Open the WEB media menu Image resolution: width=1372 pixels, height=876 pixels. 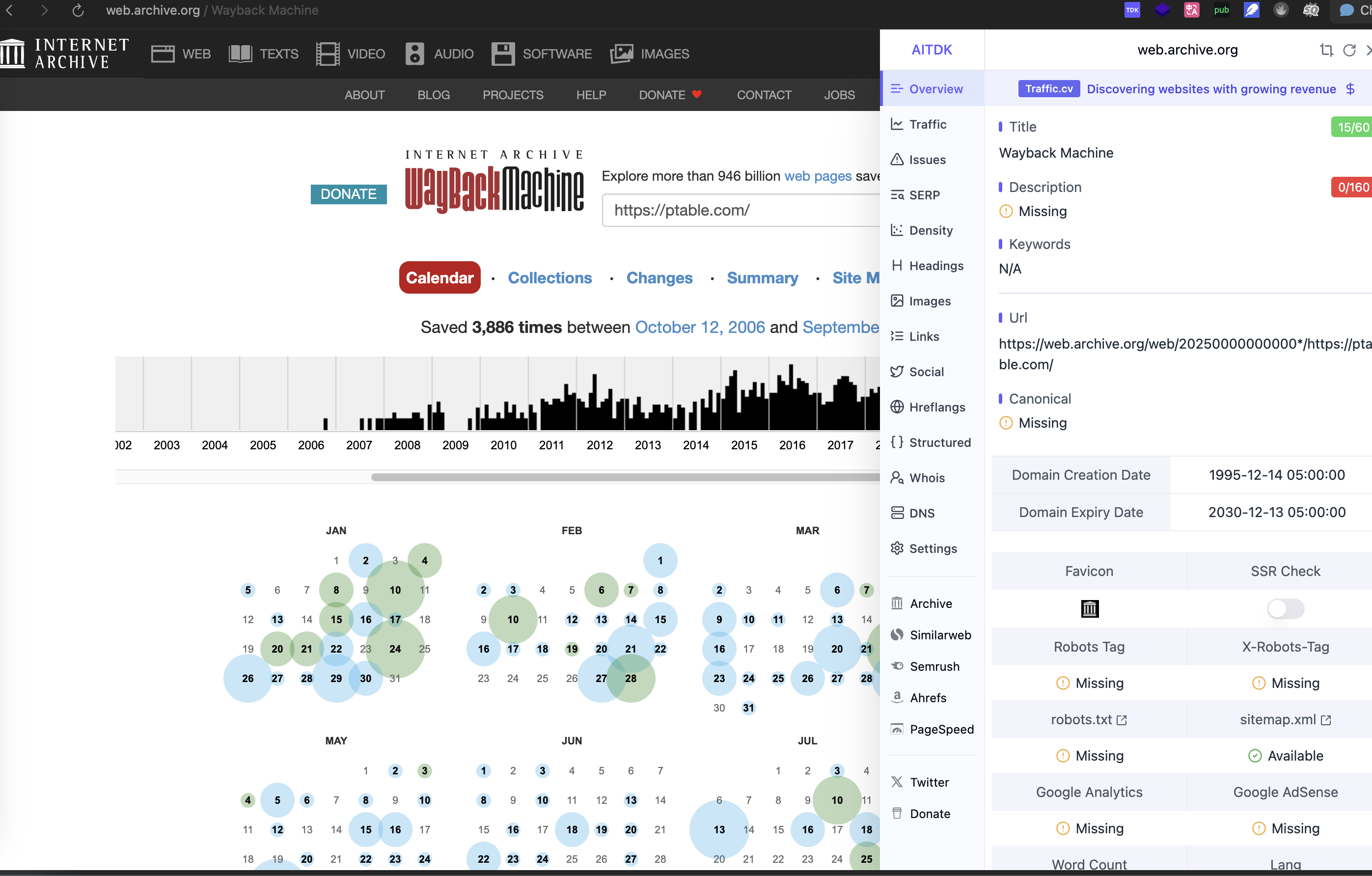click(181, 54)
